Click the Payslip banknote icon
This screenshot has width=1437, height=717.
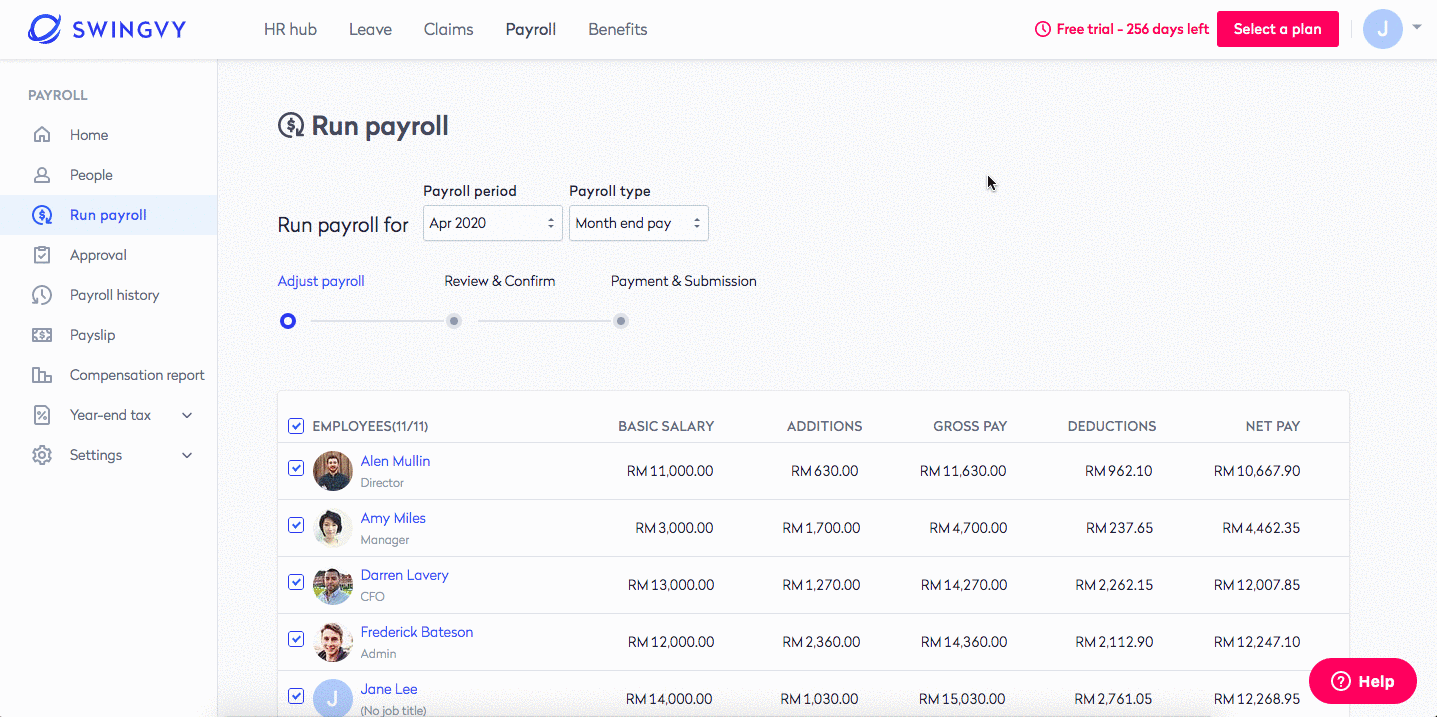42,335
